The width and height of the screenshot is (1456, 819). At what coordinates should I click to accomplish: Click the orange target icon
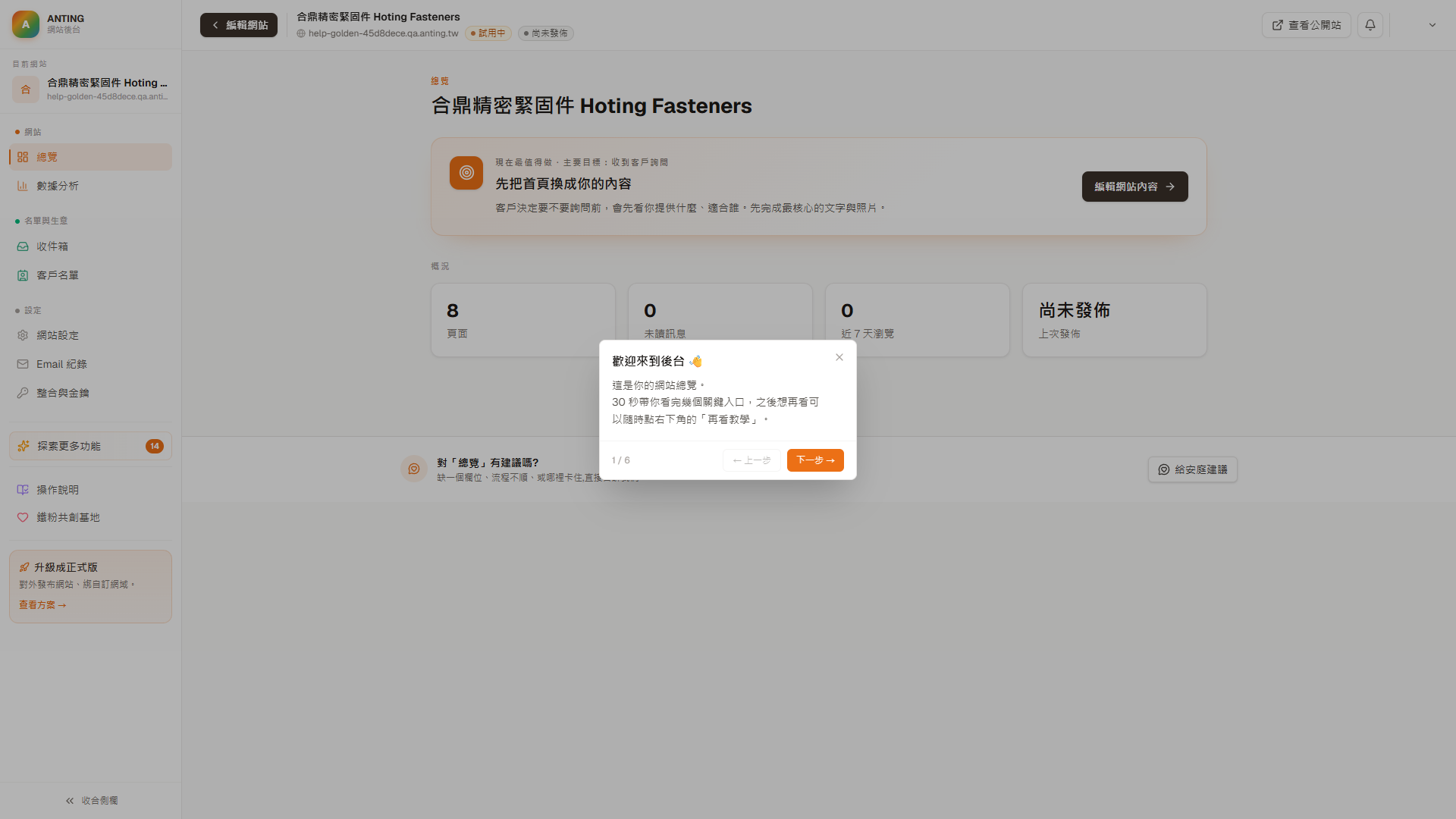(466, 173)
